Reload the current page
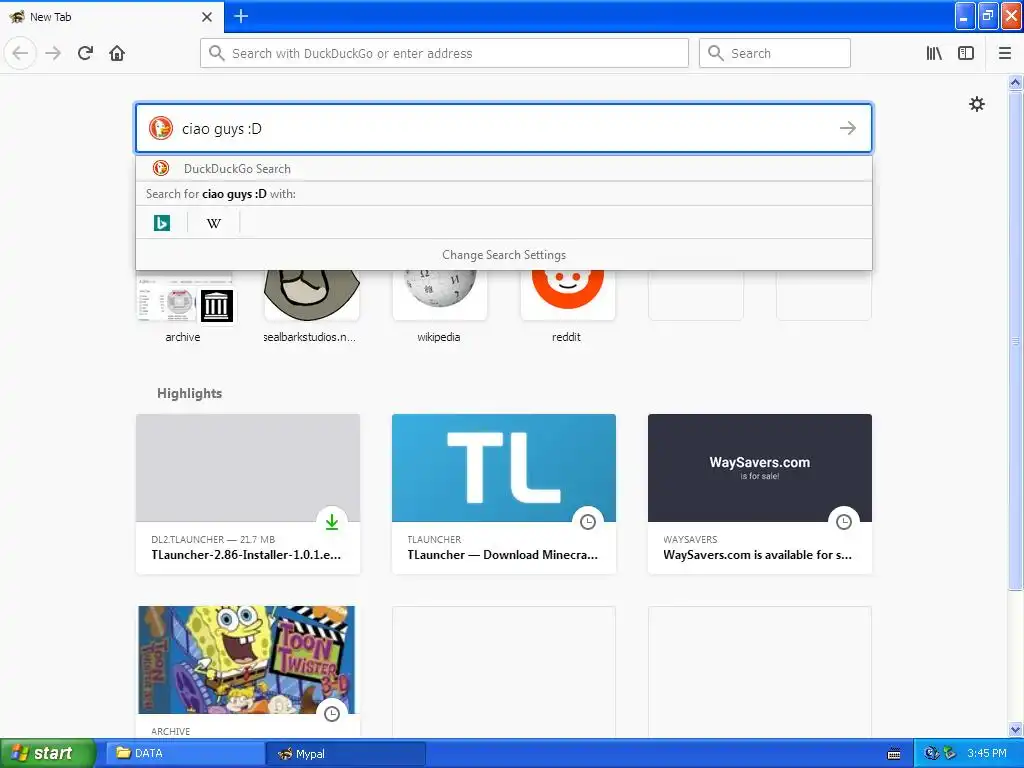Viewport: 1024px width, 768px height. [85, 54]
